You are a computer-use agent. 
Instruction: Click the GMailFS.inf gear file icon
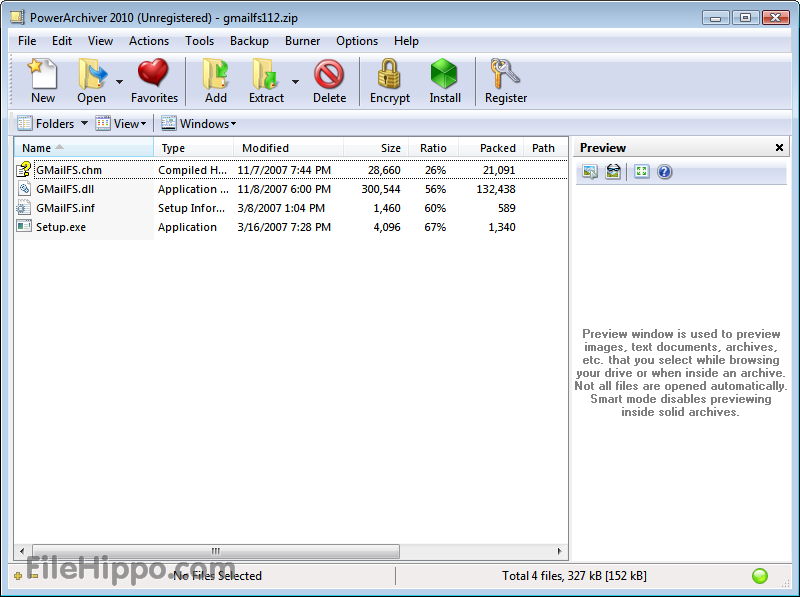[x=23, y=208]
